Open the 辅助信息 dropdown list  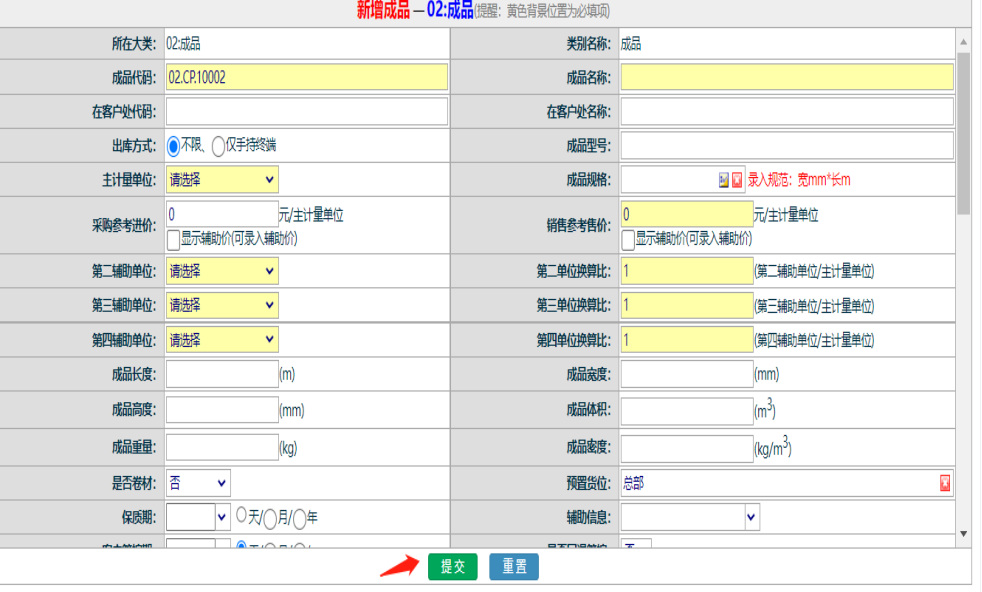coord(690,517)
